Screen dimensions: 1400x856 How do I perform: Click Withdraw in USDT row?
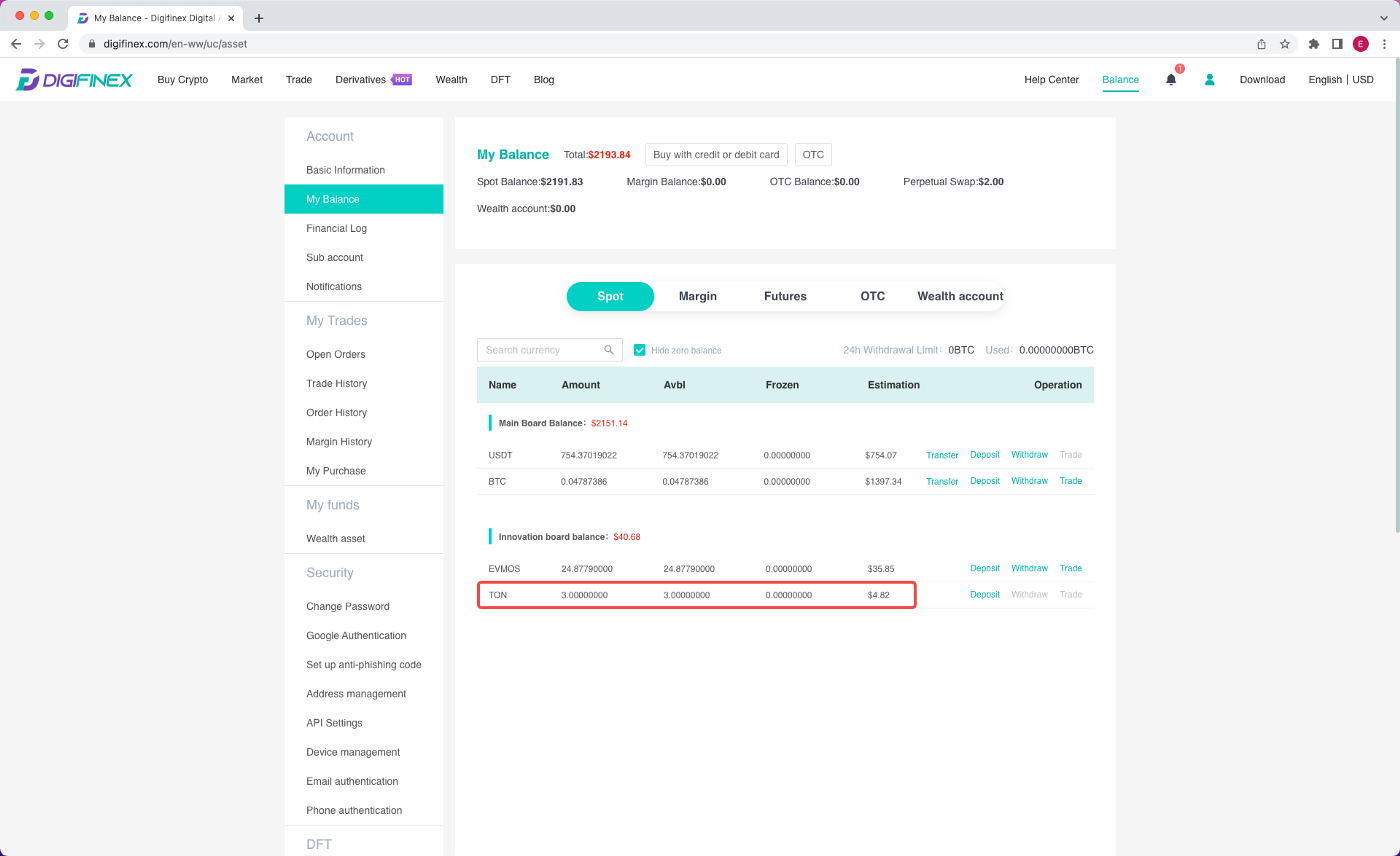click(x=1029, y=455)
